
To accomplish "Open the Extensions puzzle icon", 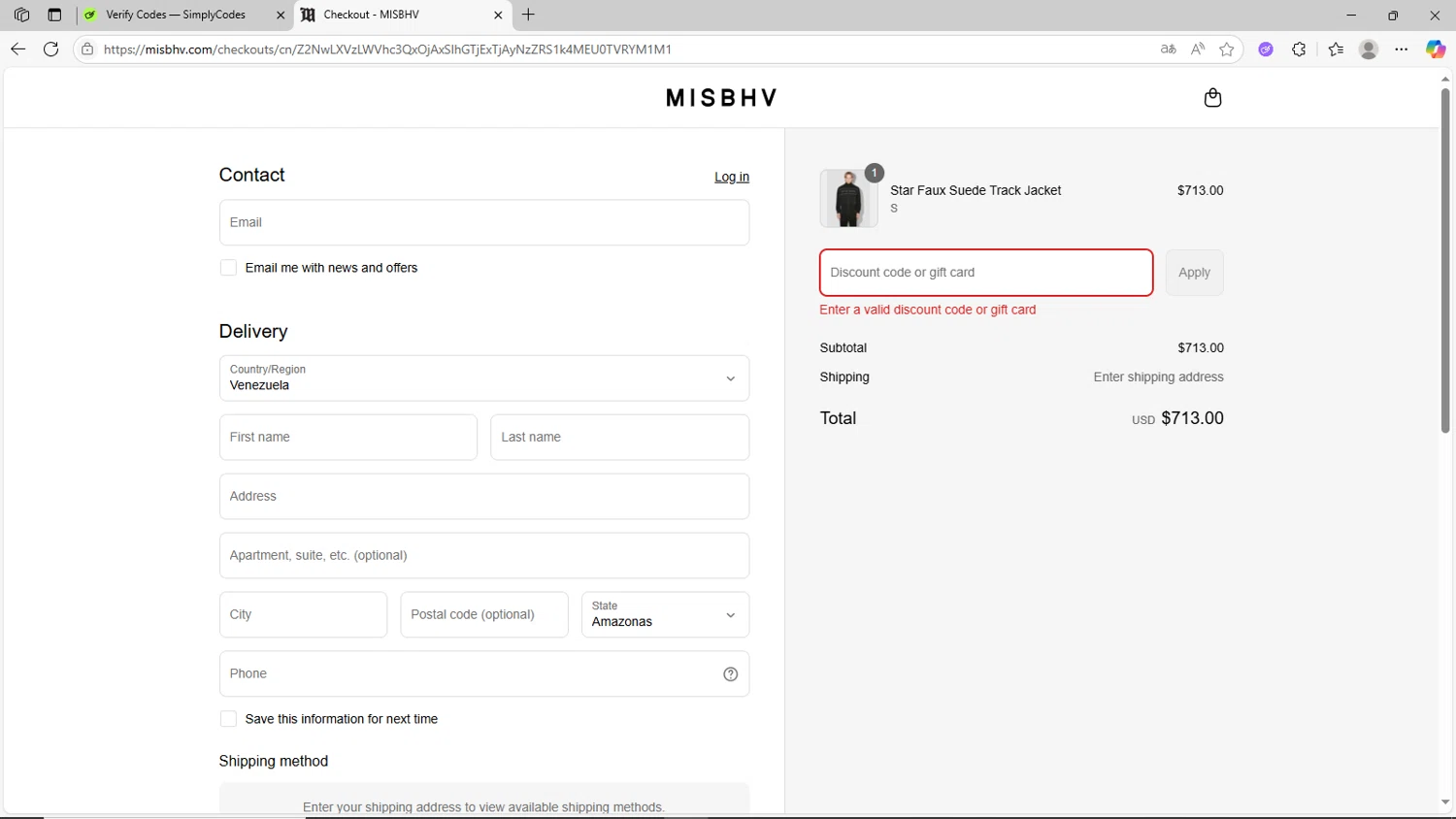I will [x=1299, y=49].
